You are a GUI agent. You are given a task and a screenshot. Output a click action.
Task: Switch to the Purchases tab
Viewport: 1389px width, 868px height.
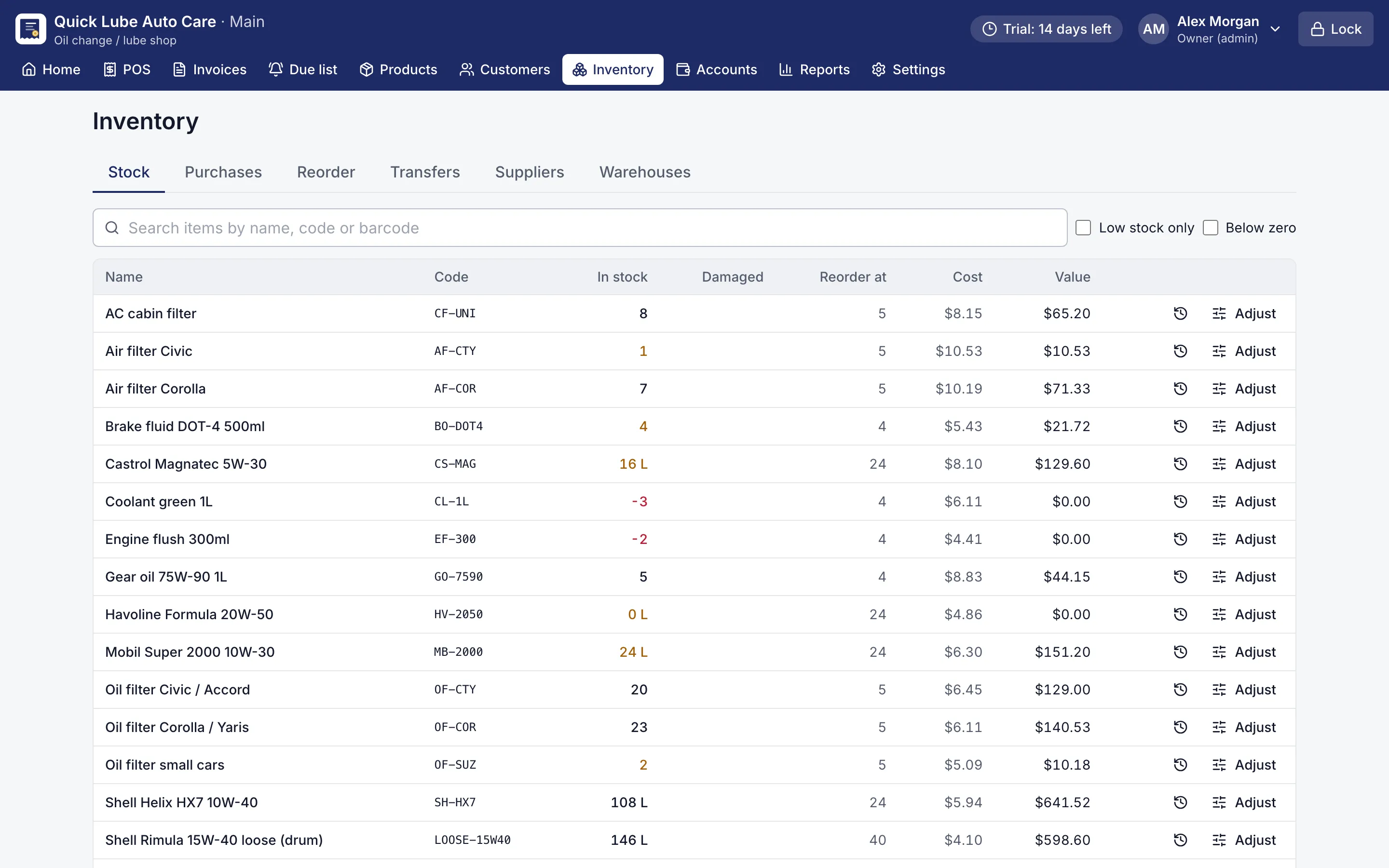click(223, 172)
